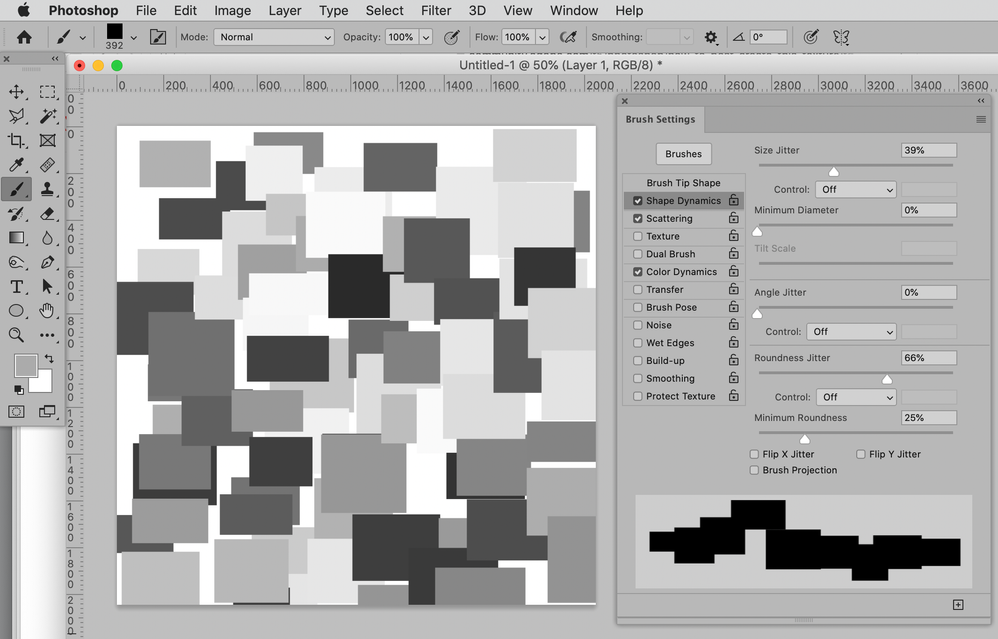
Task: Turn on Wet Edges
Action: [x=637, y=342]
